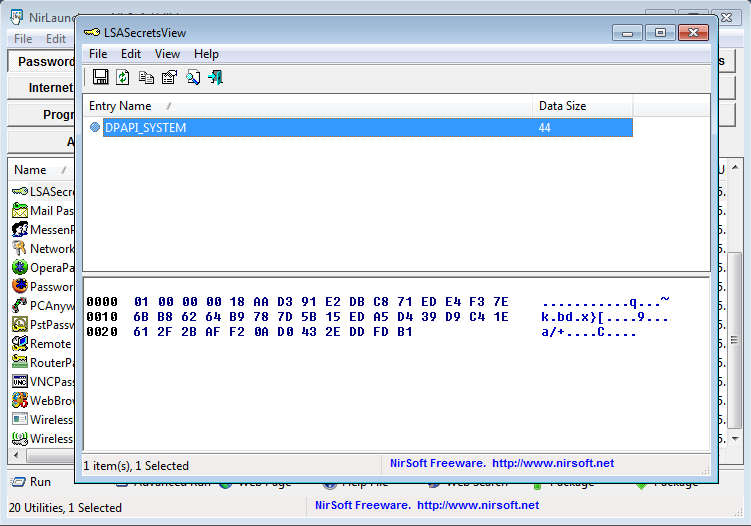
Task: Click the Run button in NirLauncher
Action: coord(31,482)
